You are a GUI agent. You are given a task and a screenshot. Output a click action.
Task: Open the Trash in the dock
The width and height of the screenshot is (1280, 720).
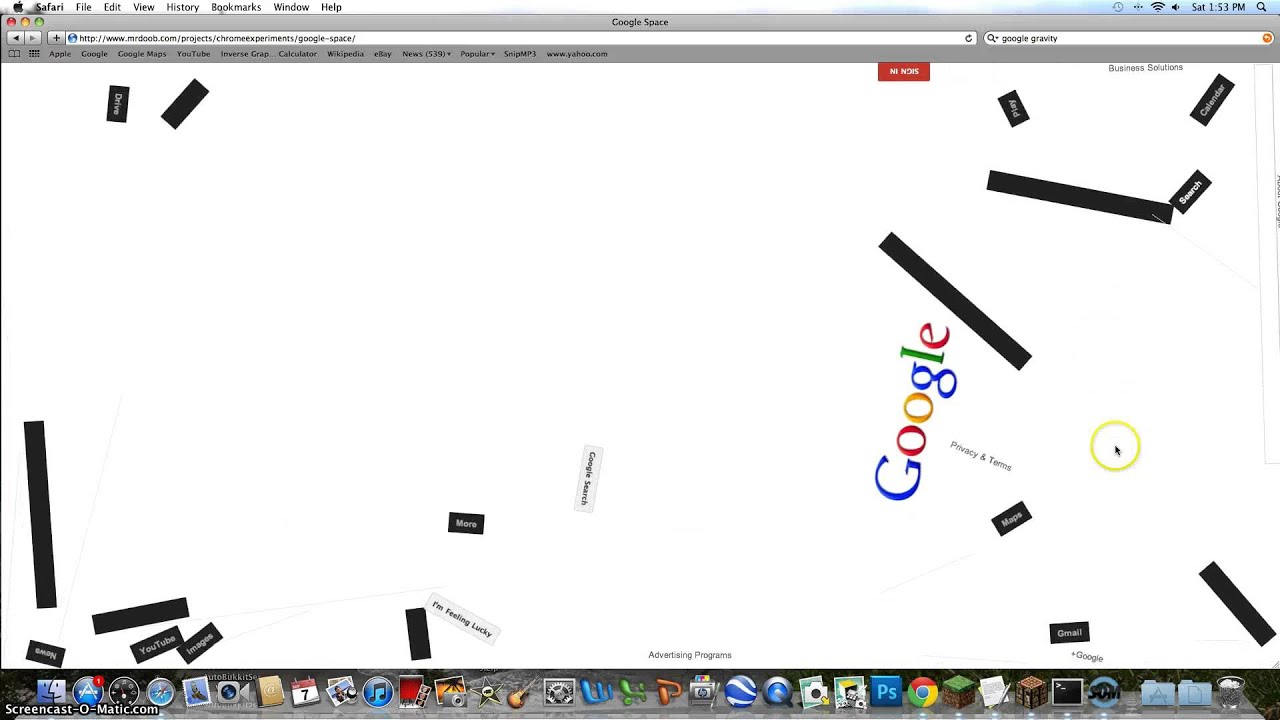coord(1231,691)
